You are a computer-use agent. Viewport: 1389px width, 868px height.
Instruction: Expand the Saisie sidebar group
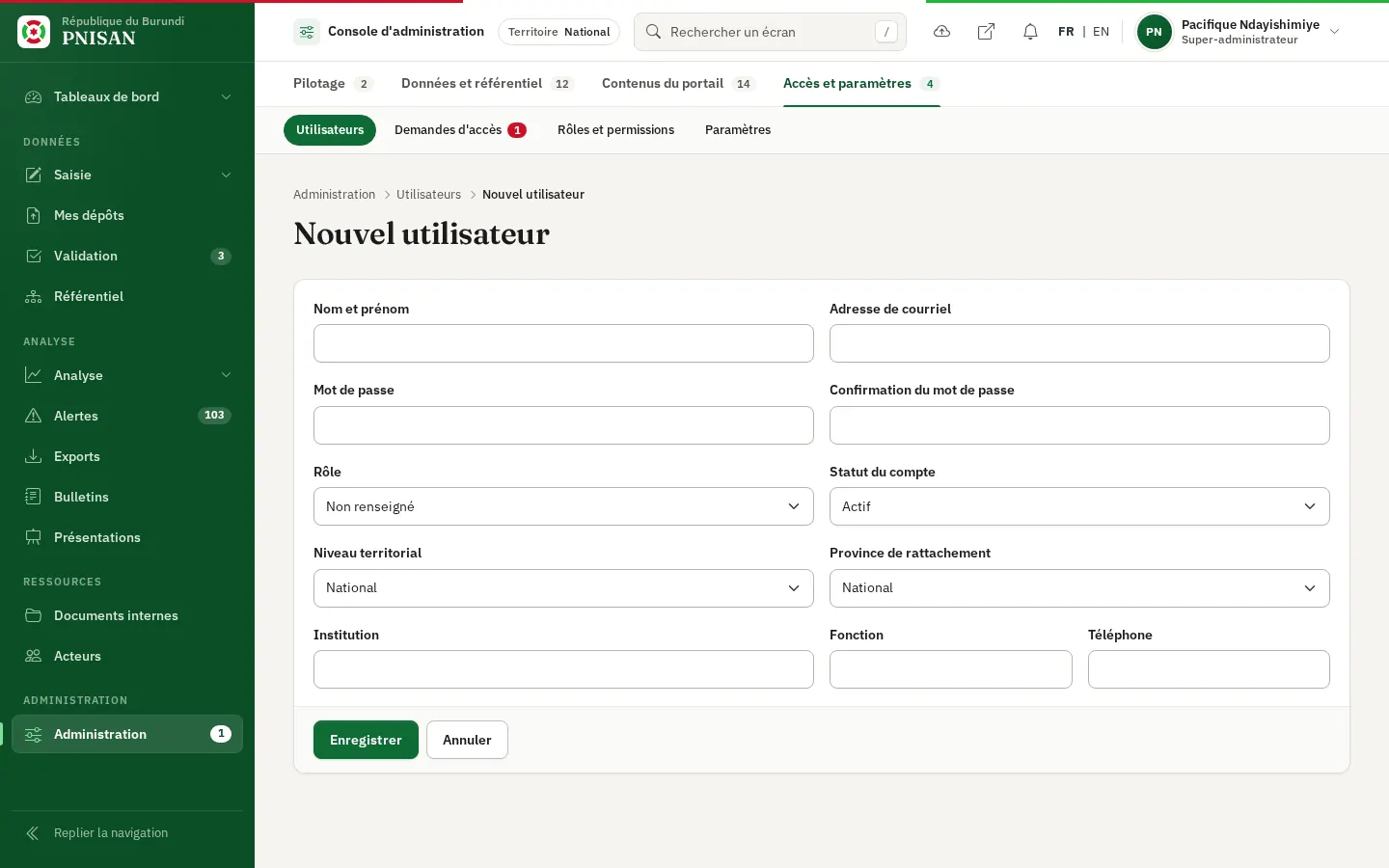point(127,175)
